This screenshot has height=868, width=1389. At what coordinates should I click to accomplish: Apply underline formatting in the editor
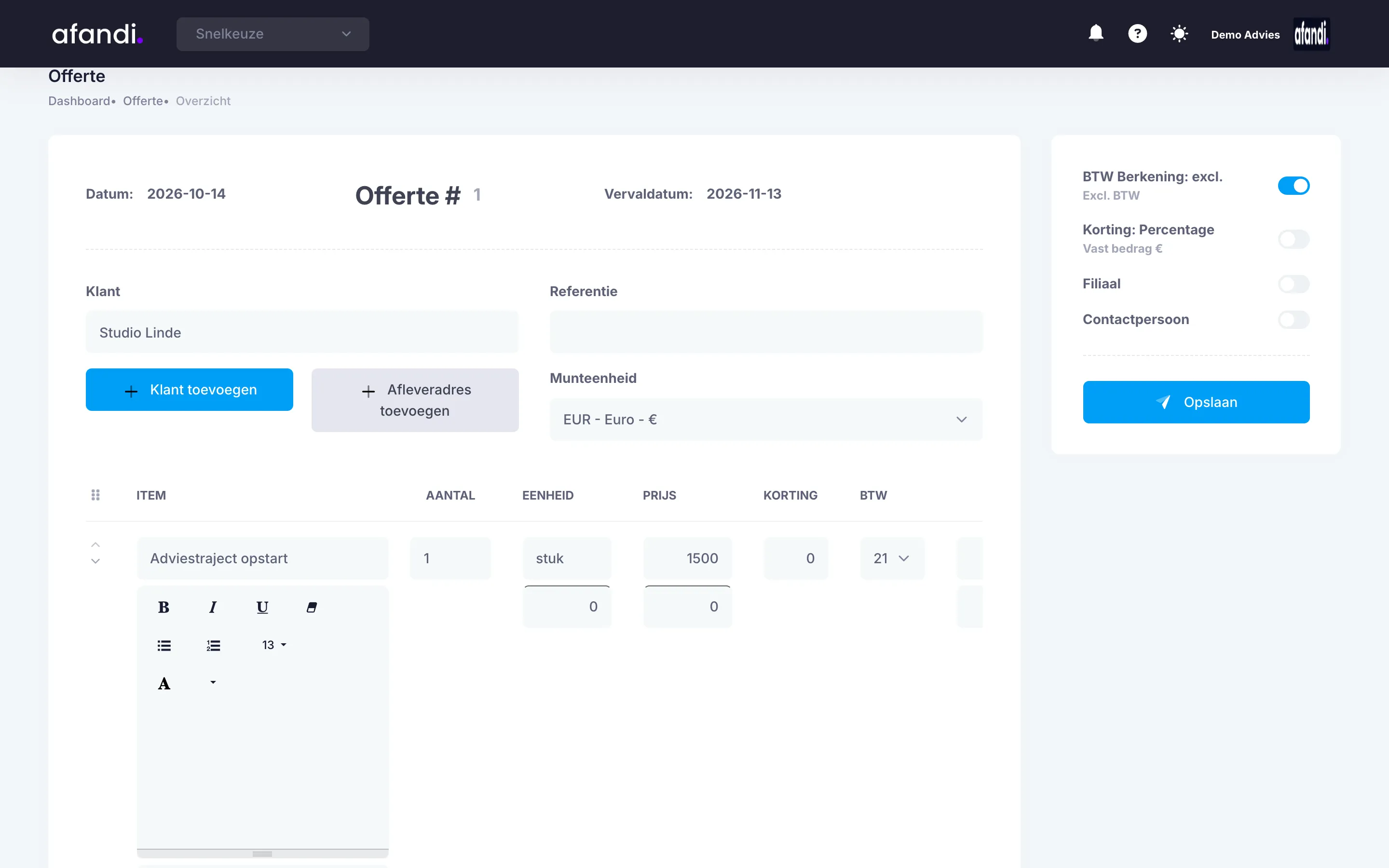[x=262, y=607]
